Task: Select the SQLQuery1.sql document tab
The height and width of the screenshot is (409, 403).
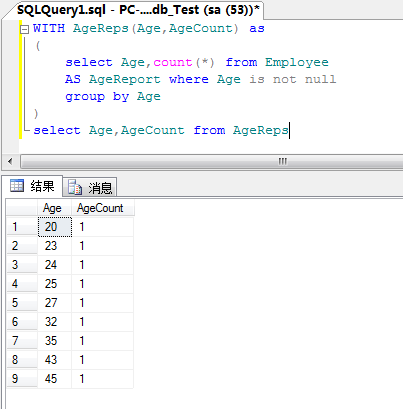Action: (x=138, y=10)
